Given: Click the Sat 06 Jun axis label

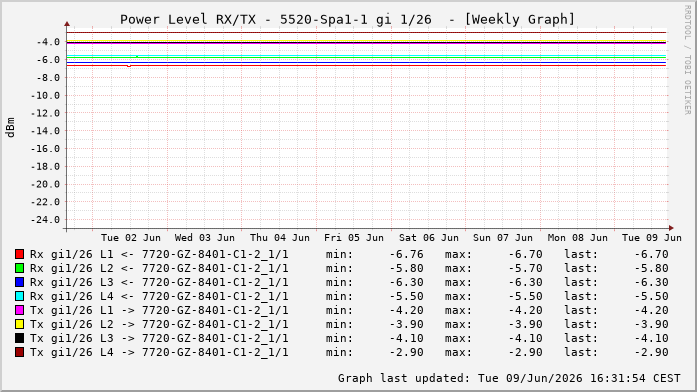Looking at the screenshot, I should pos(429,238).
